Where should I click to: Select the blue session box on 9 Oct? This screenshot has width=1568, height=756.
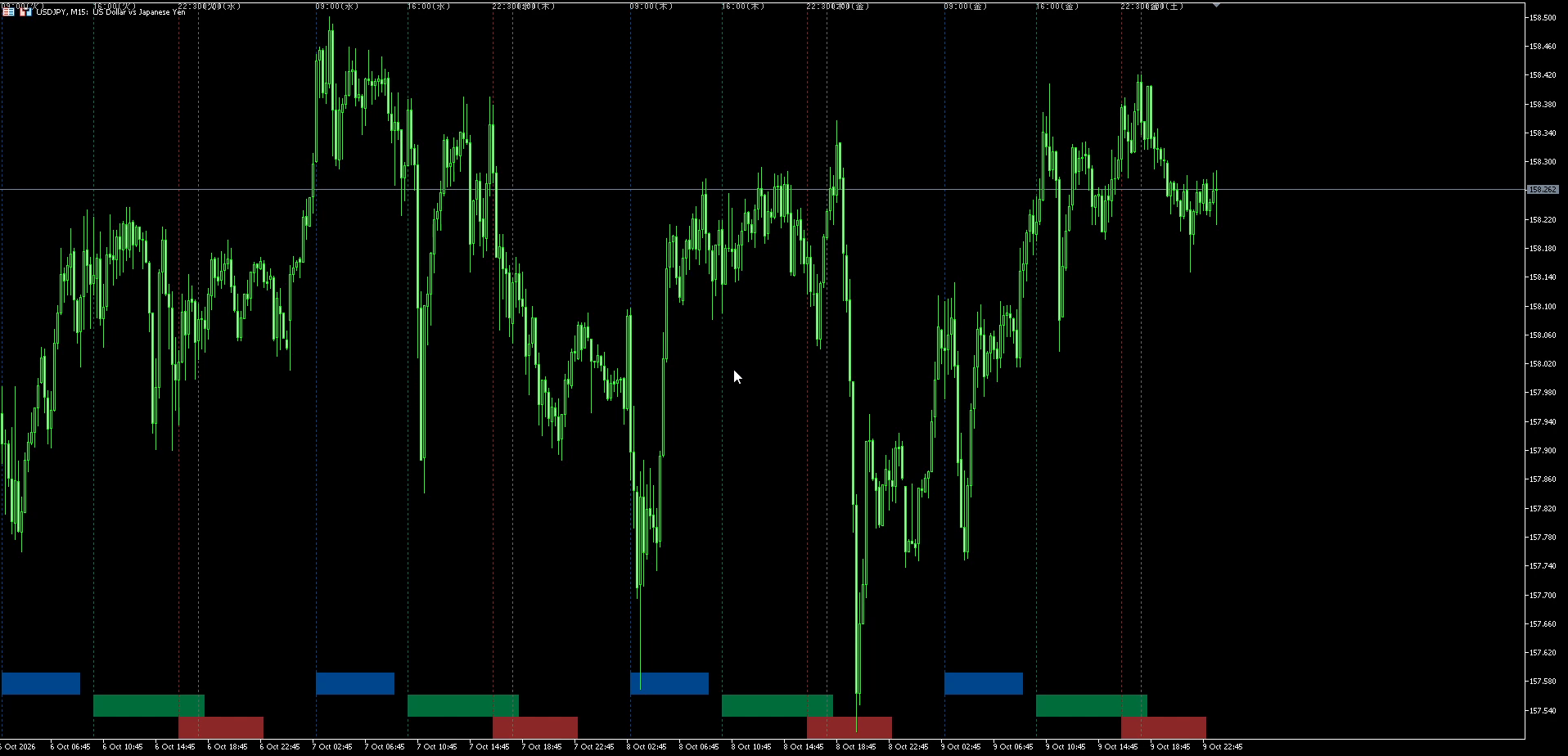pyautogui.click(x=984, y=683)
